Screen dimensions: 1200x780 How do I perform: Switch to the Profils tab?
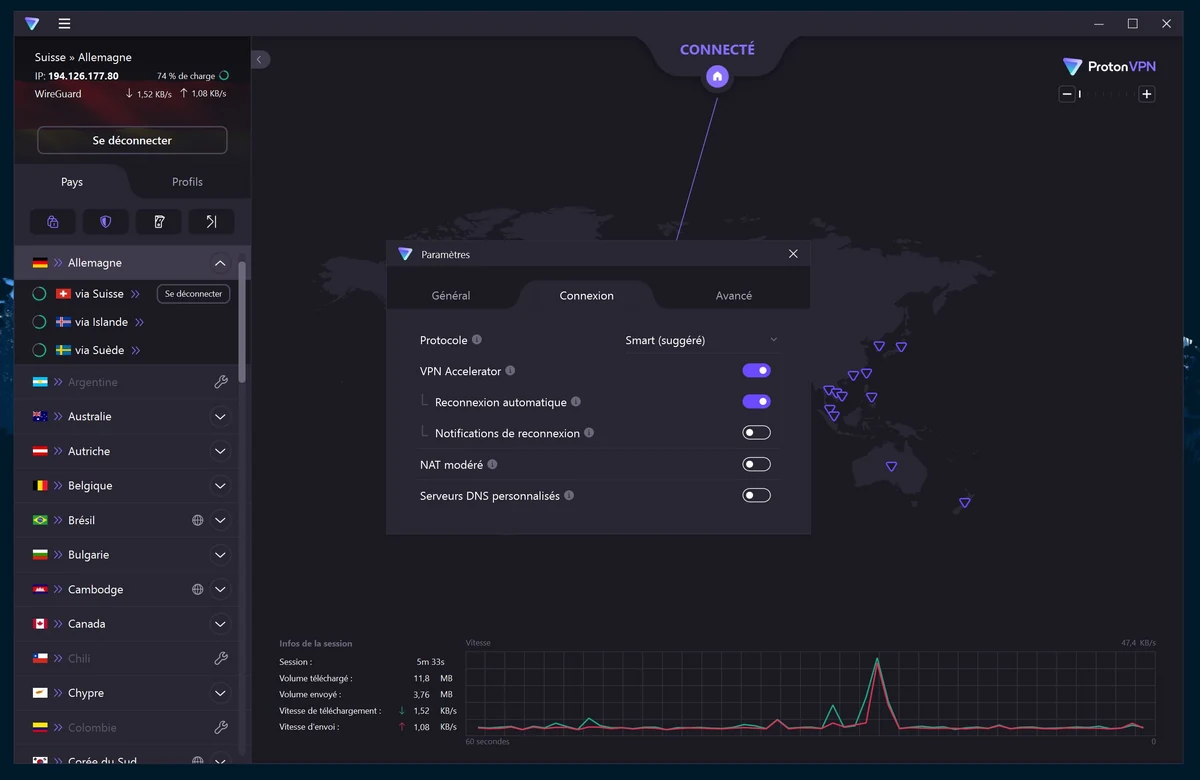click(x=187, y=182)
